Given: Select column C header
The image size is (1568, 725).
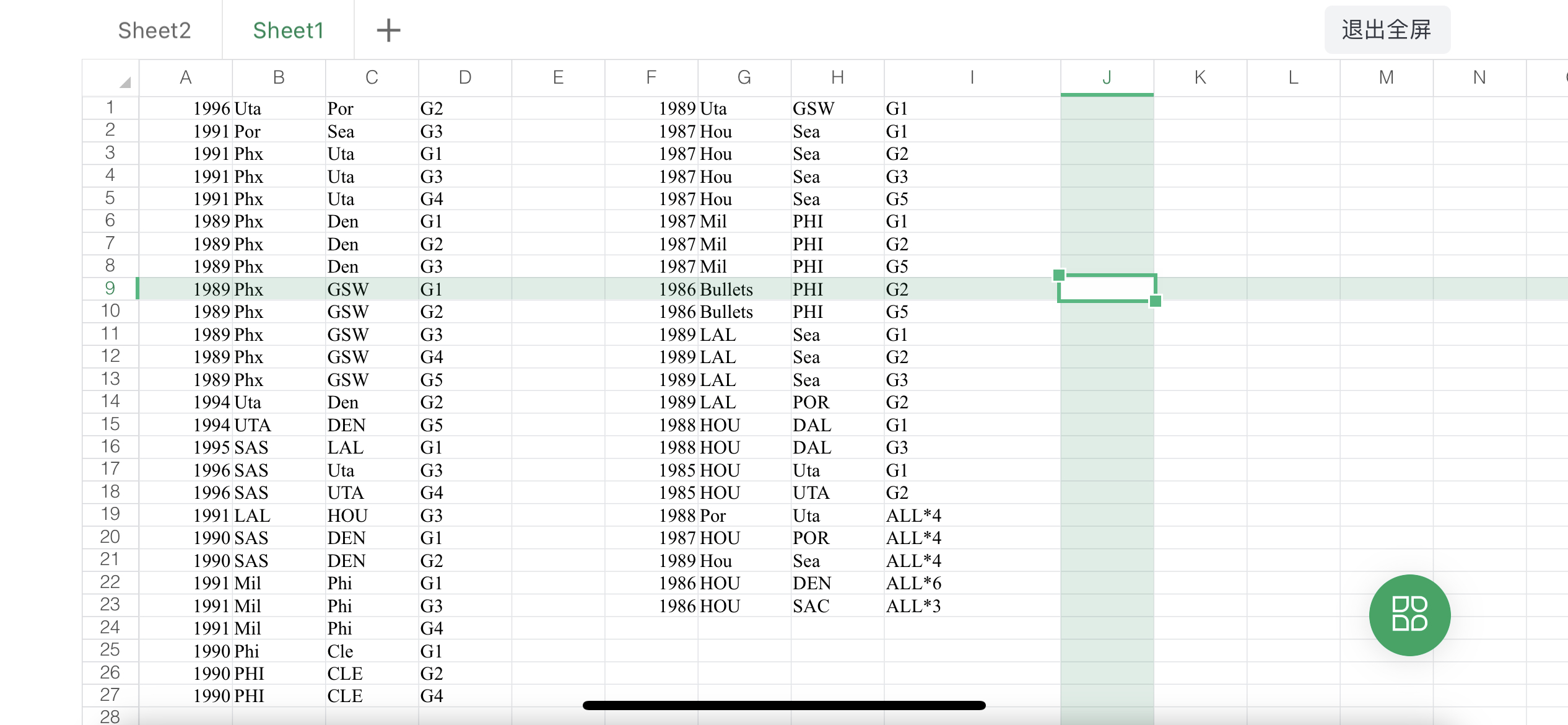Looking at the screenshot, I should click(x=372, y=77).
